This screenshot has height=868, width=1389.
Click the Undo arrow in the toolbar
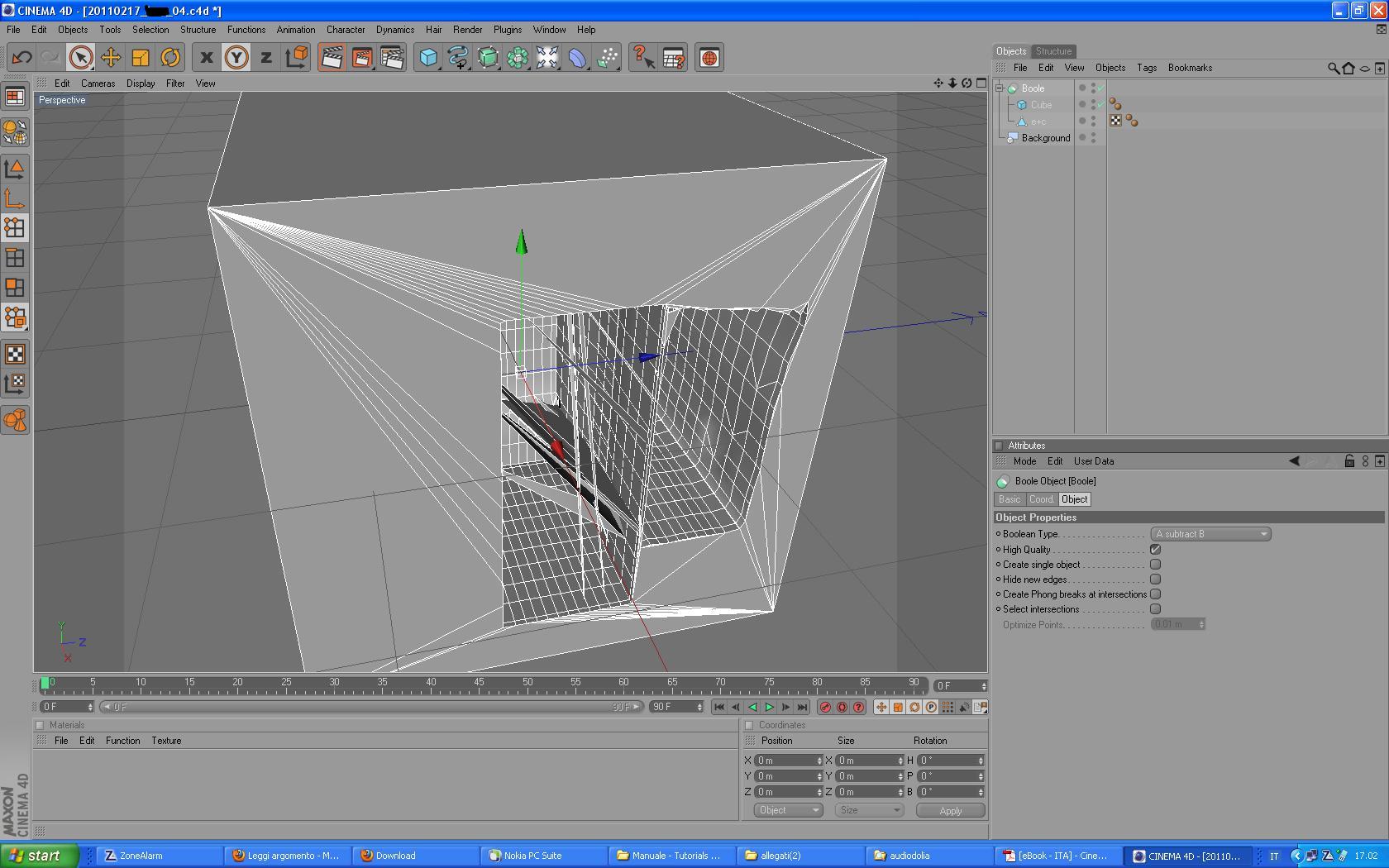click(21, 58)
